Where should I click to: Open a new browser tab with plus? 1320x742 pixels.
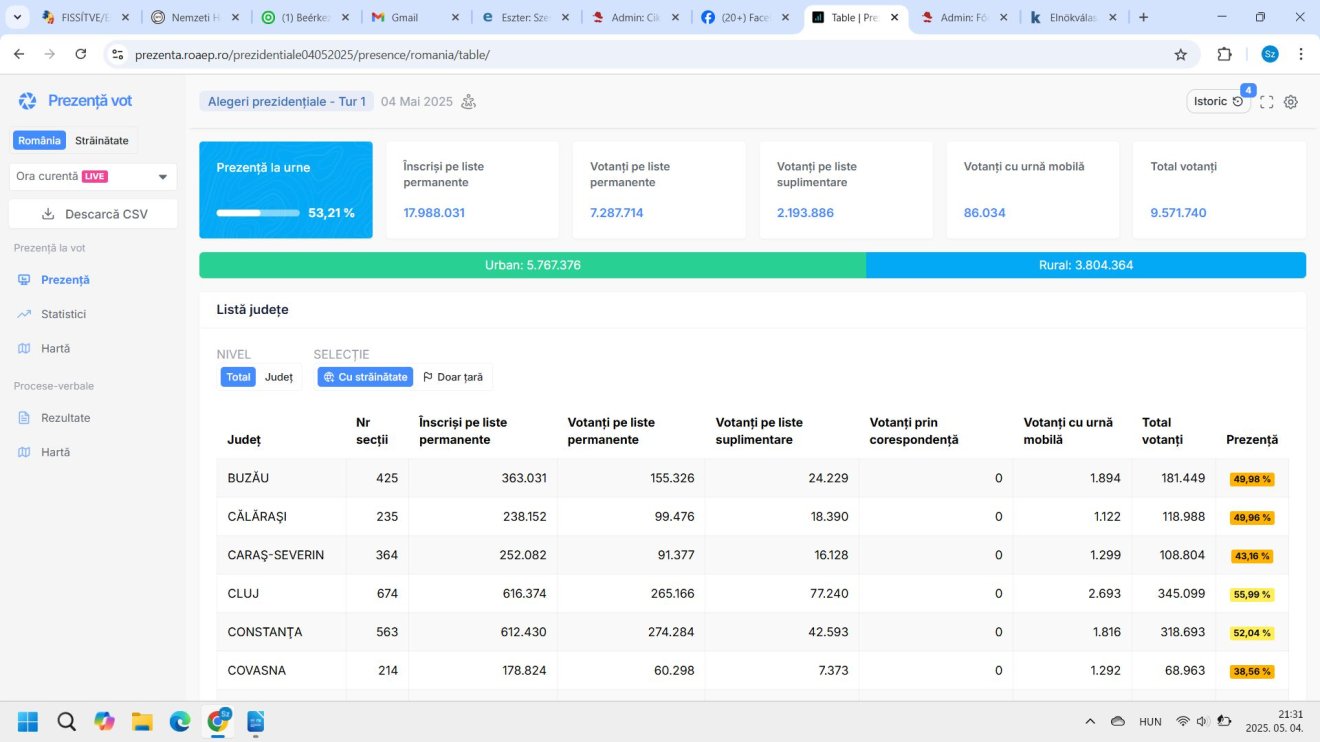point(1144,17)
